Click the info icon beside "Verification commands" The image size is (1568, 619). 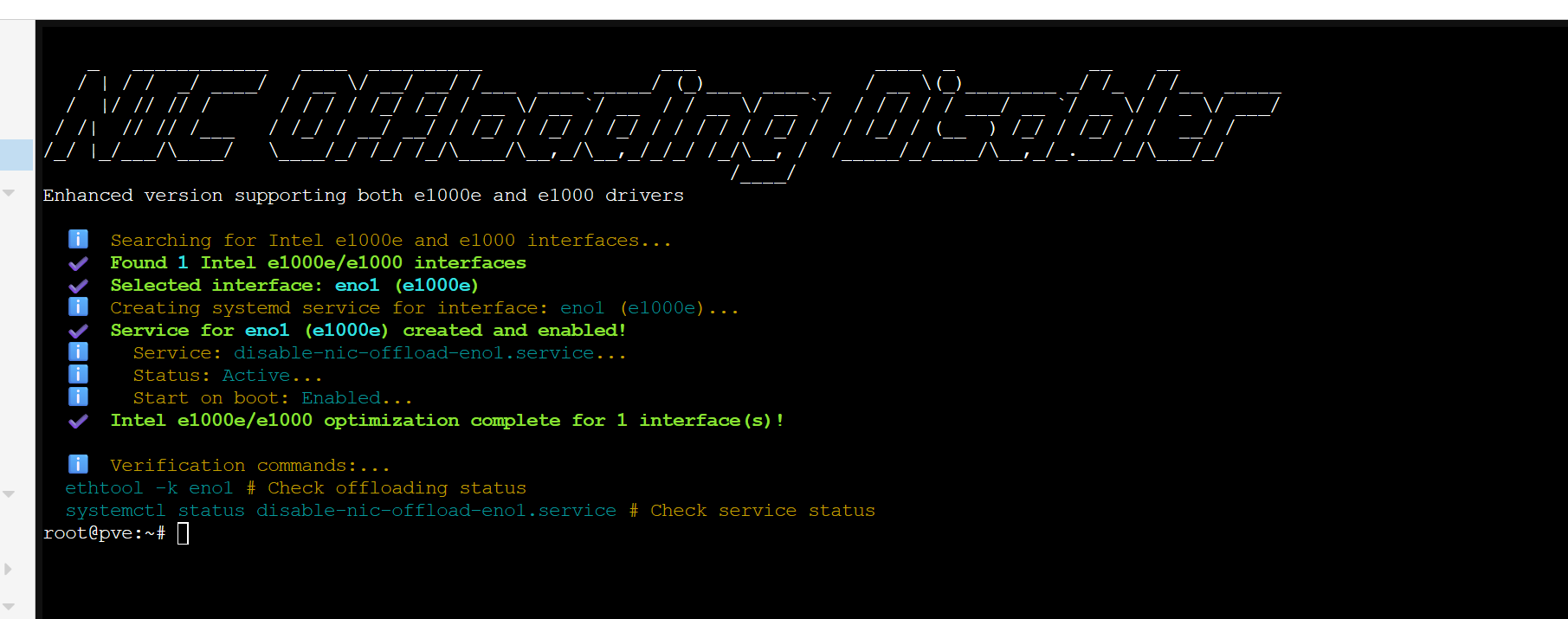[78, 465]
